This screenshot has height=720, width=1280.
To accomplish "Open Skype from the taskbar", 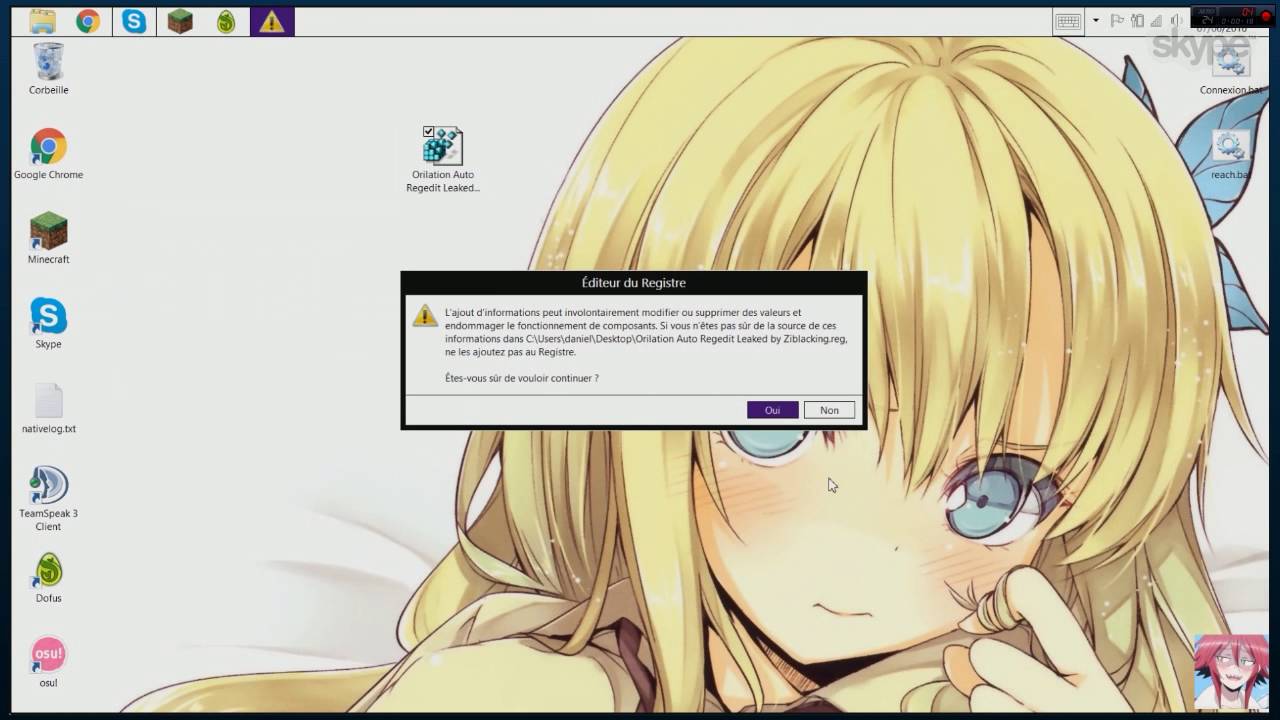I will click(134, 21).
